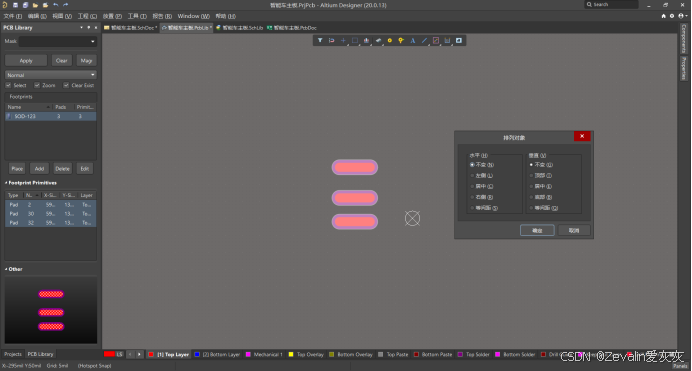Image resolution: width=692 pixels, height=371 pixels.
Task: Select the SOD-123 footprint row
Action: coord(51,116)
